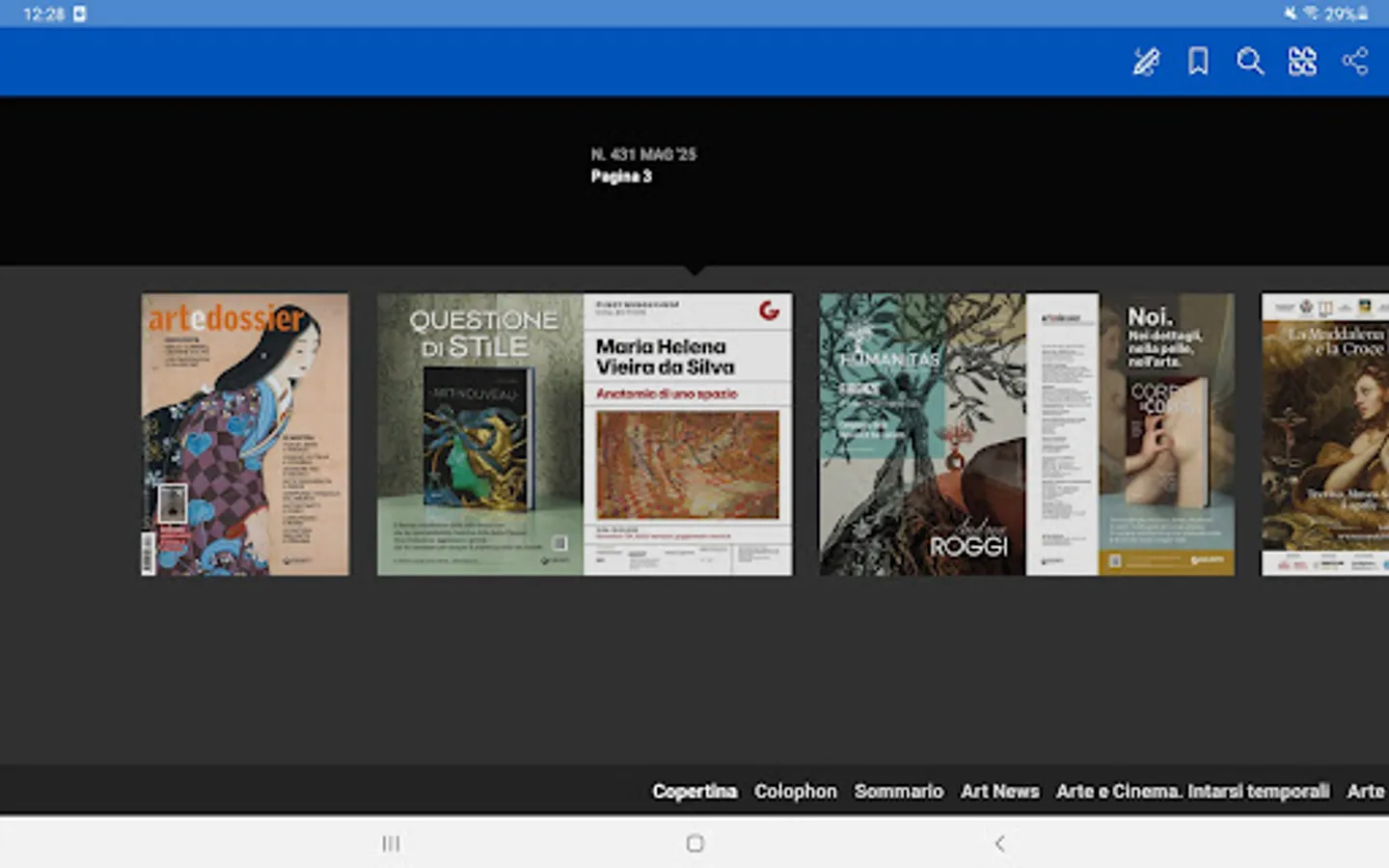Tap the Wi-Fi icon in the status bar
Screen dimensions: 1389x868
pos(1313,14)
